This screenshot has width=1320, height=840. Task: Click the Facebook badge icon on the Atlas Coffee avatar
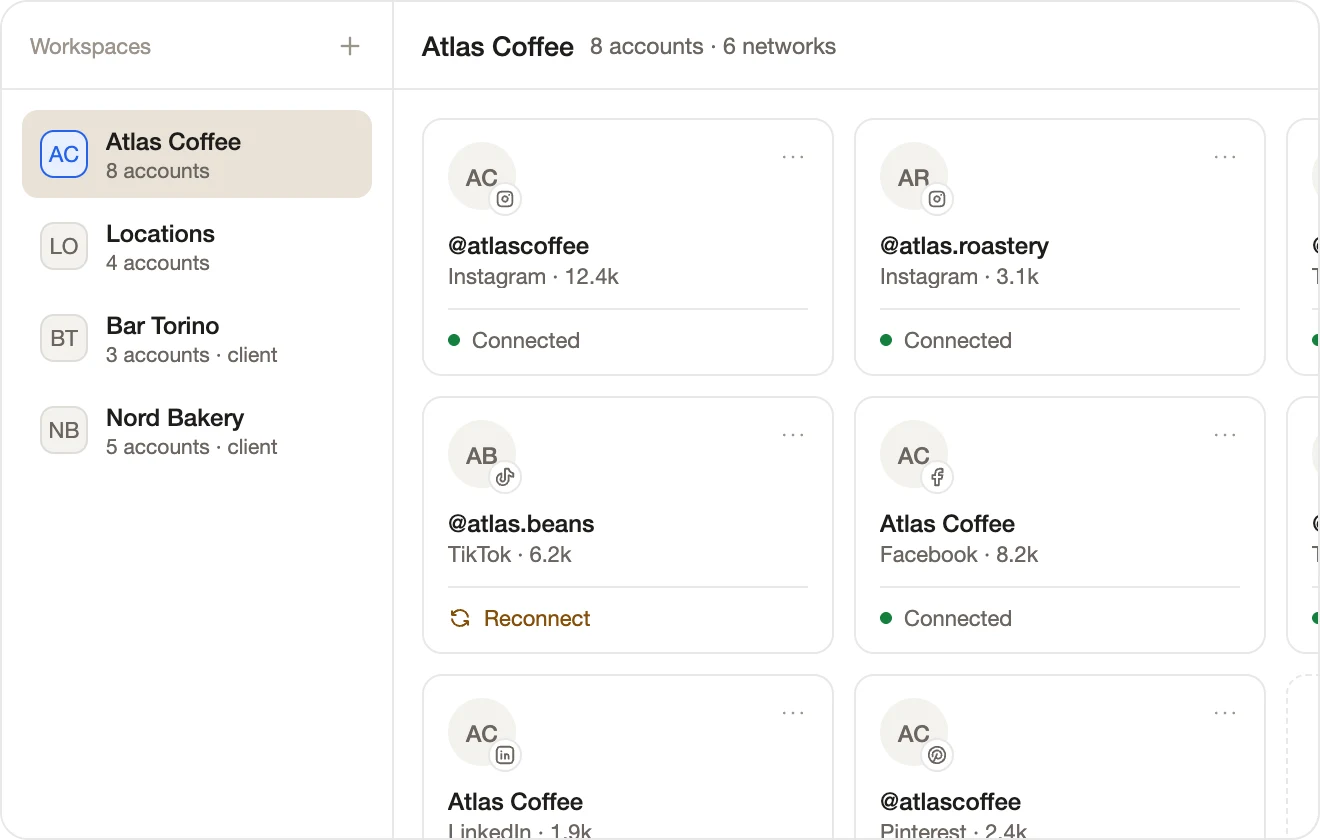coord(937,477)
